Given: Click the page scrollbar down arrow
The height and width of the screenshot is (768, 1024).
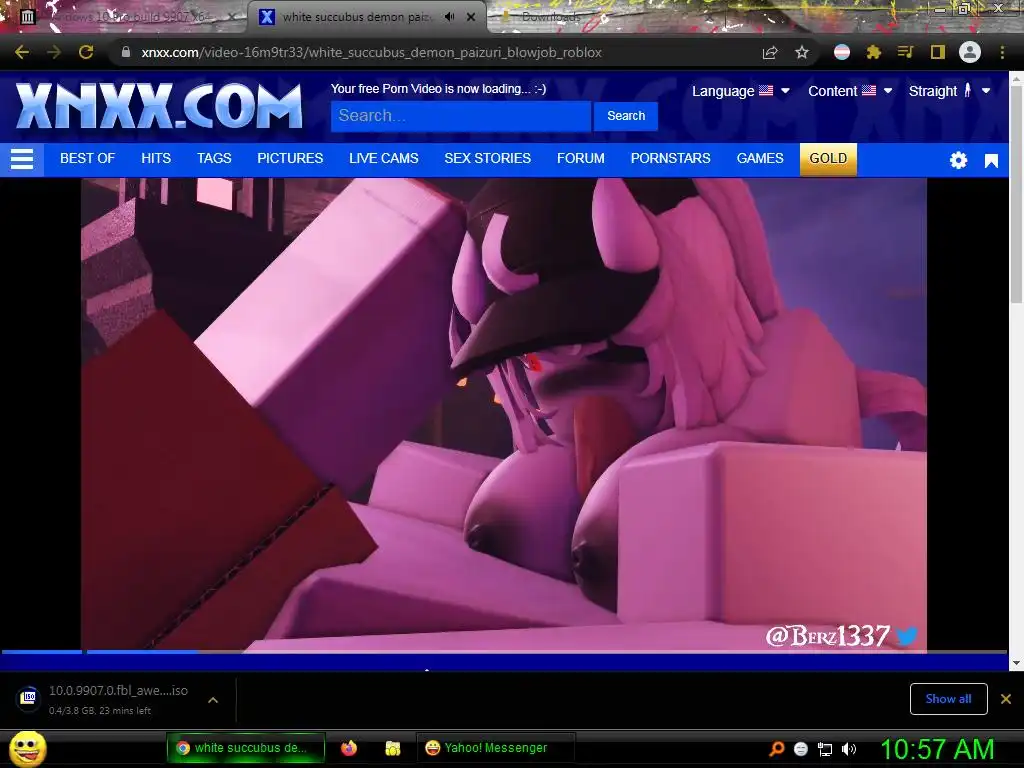Looking at the screenshot, I should coord(1016,664).
